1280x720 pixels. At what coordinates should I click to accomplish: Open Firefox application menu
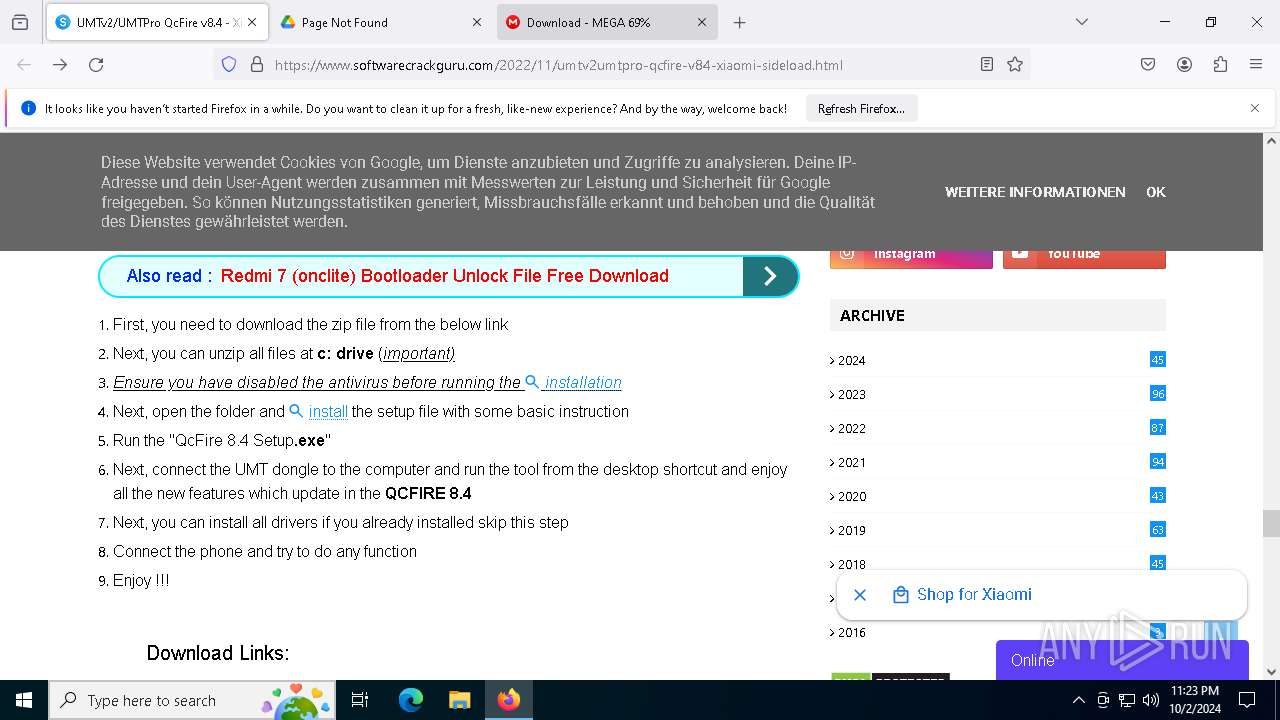tap(1256, 64)
